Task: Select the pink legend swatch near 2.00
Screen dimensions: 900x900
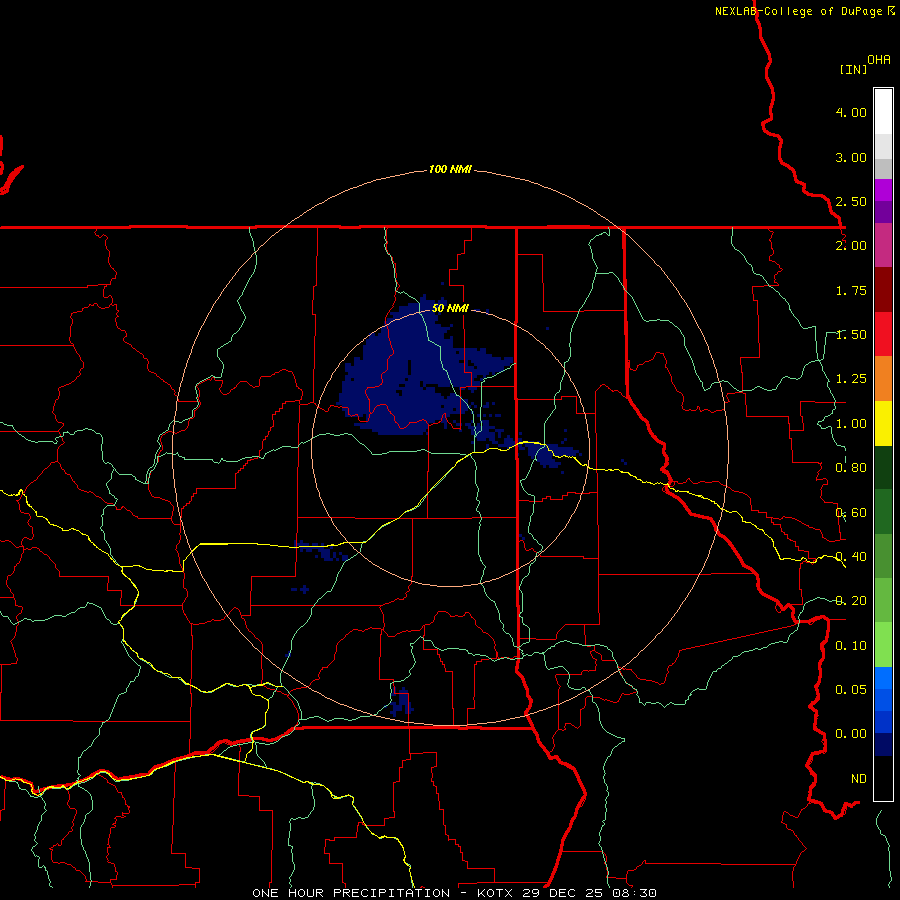Action: pos(883,246)
